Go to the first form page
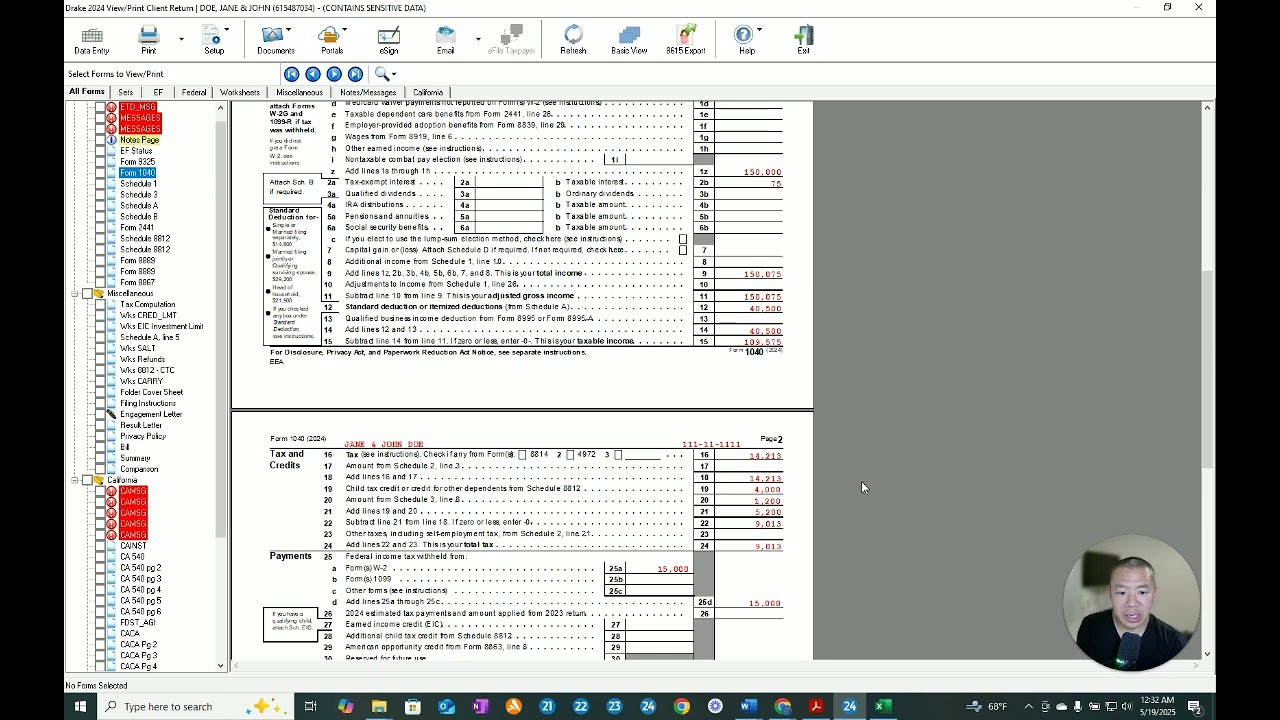 pos(291,74)
